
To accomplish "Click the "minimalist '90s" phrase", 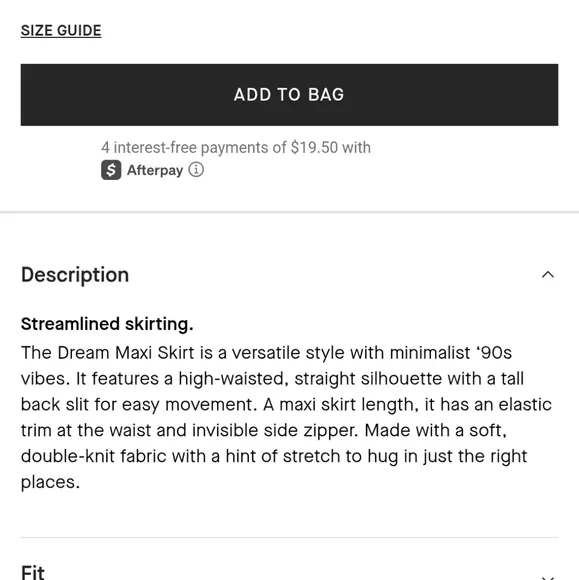I will click(451, 353).
